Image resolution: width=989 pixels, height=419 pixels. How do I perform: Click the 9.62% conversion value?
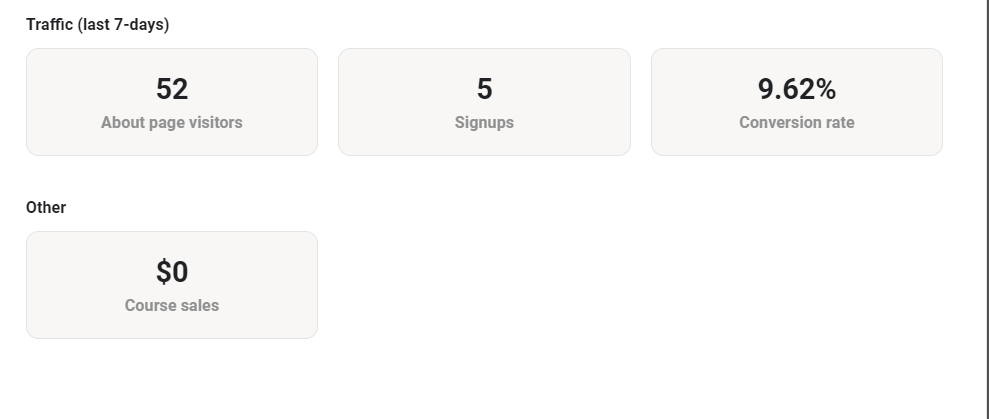pos(796,90)
